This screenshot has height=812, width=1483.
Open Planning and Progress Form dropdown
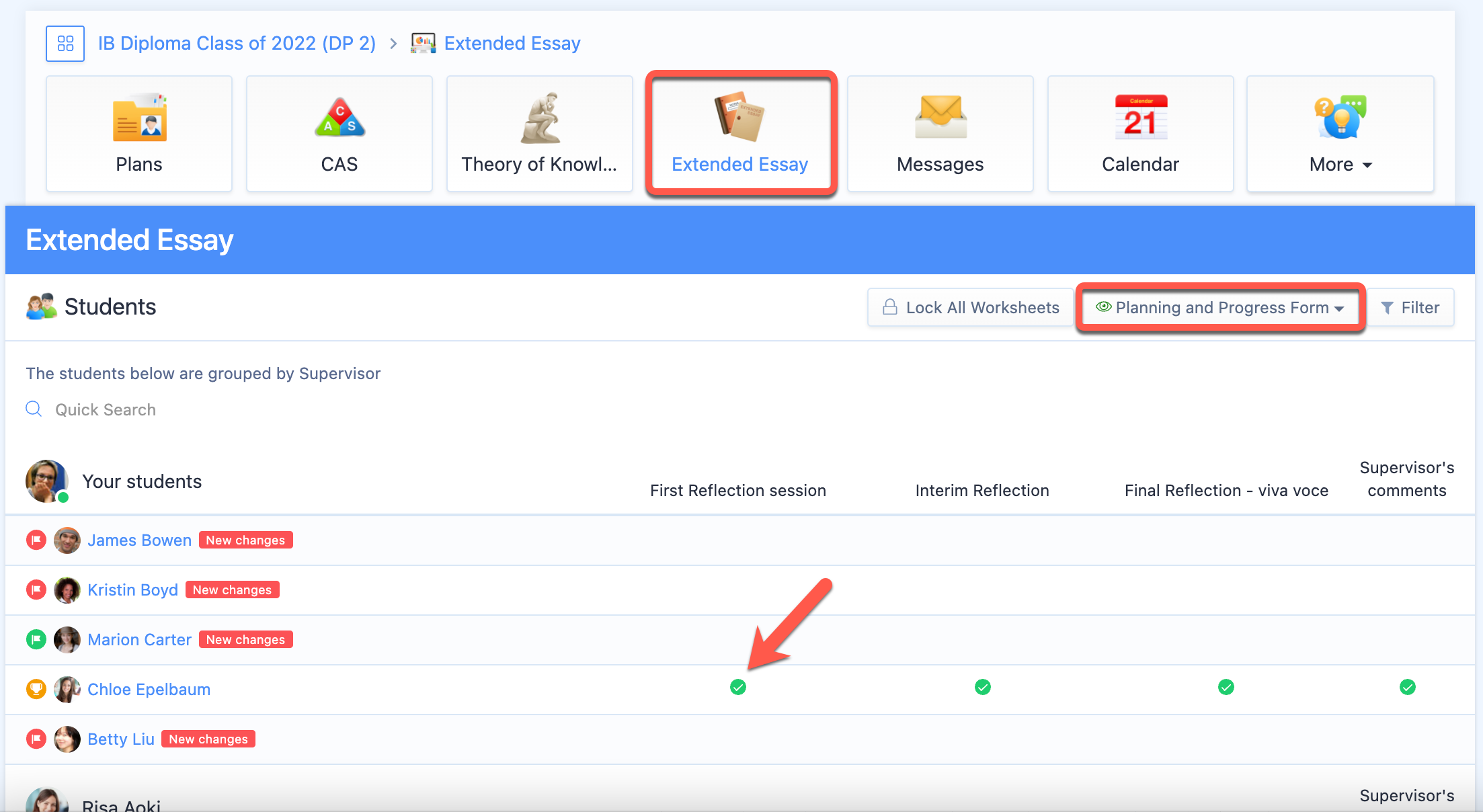click(1220, 308)
